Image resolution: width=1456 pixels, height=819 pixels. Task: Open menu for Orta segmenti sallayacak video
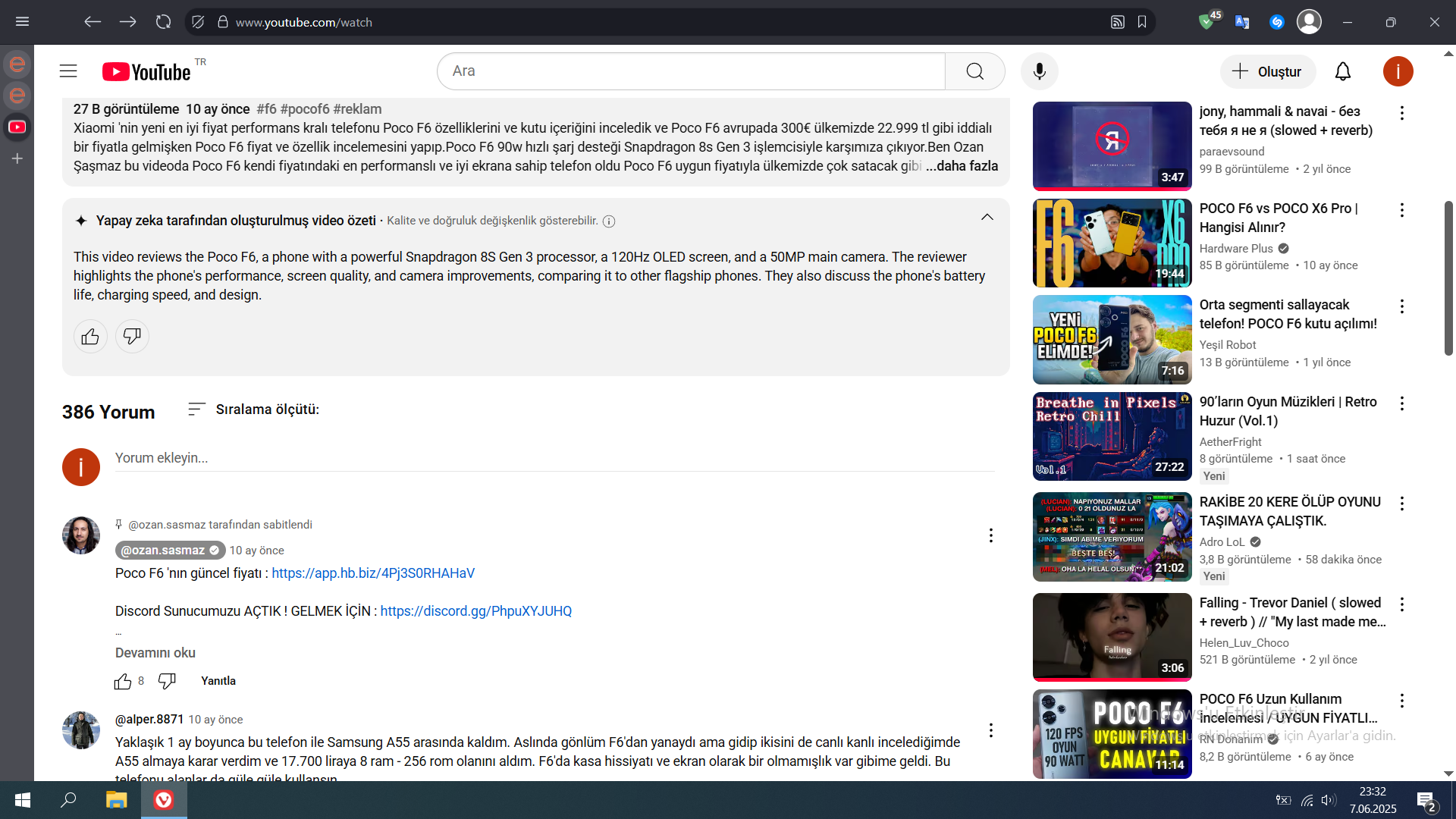tap(1401, 306)
